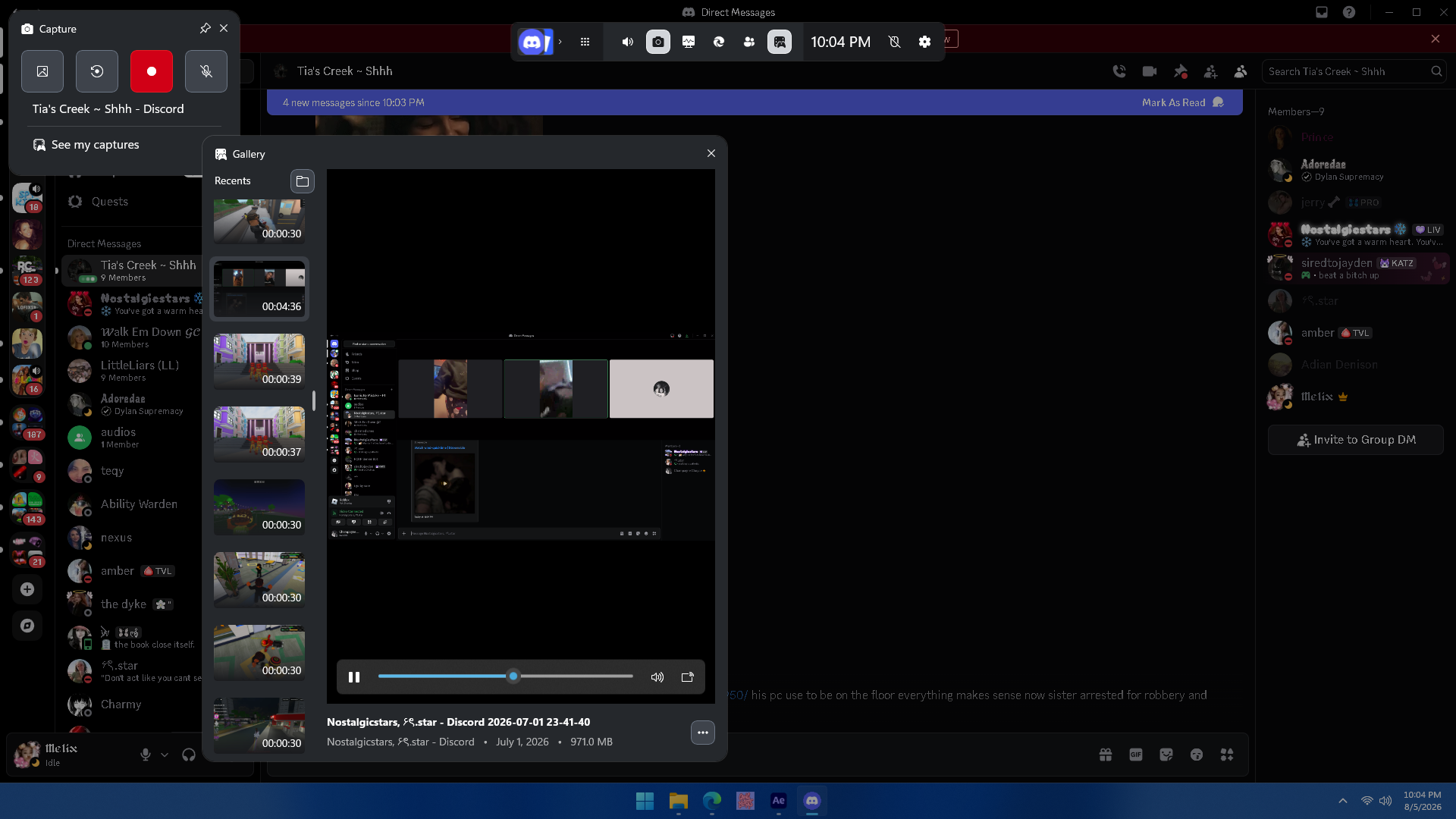The width and height of the screenshot is (1456, 819).
Task: Open See my captures
Action: click(x=86, y=145)
